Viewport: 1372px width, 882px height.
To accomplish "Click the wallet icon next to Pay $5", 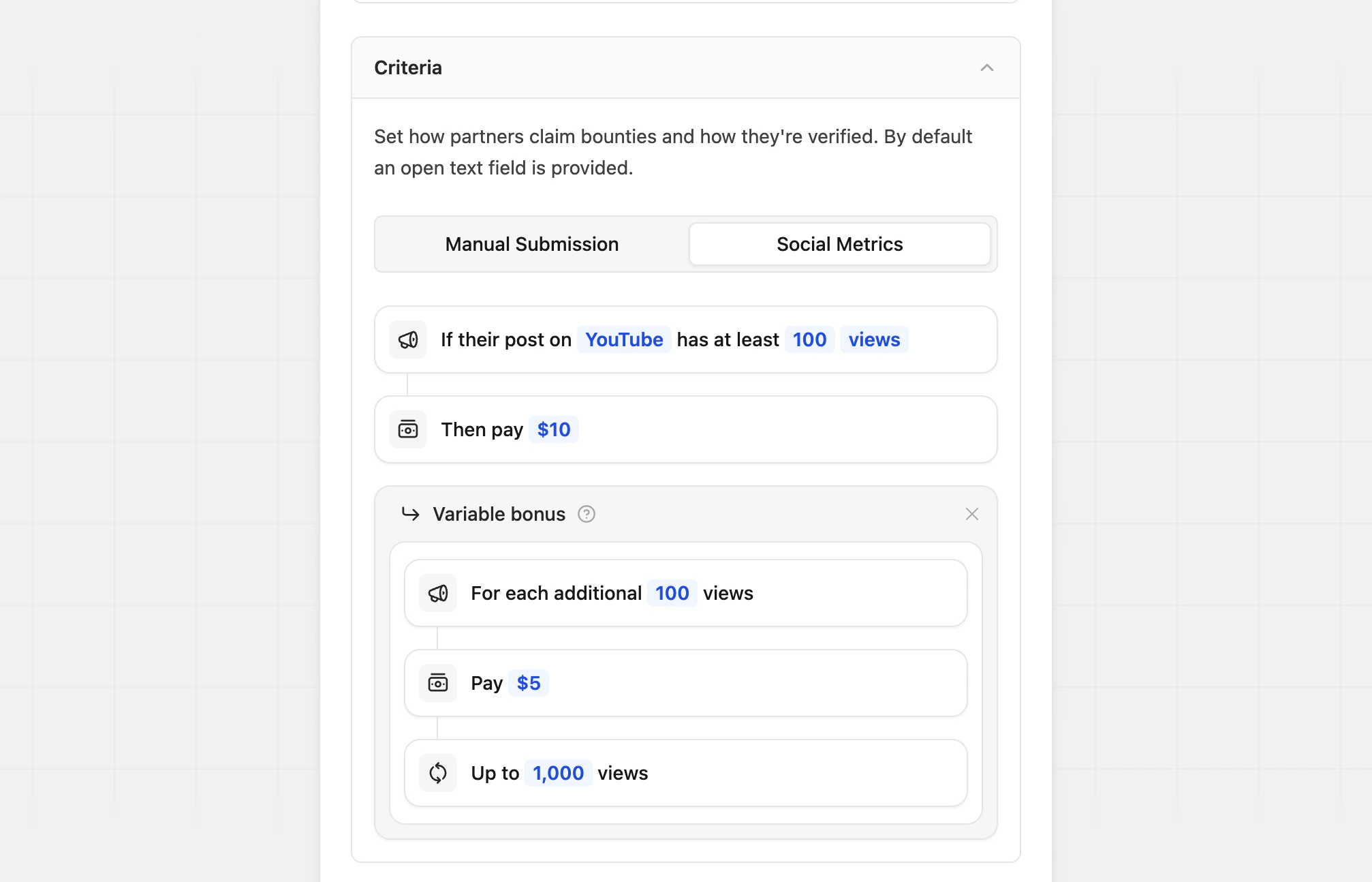I will click(437, 682).
